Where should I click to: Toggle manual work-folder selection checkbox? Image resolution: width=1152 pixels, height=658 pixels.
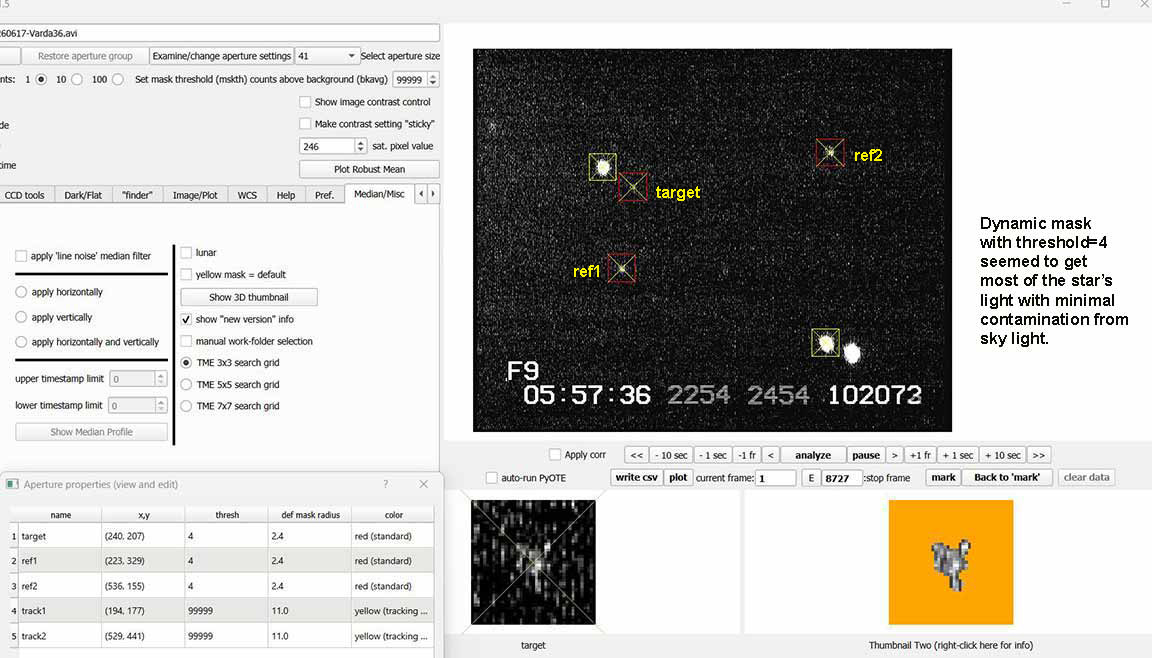coord(187,341)
